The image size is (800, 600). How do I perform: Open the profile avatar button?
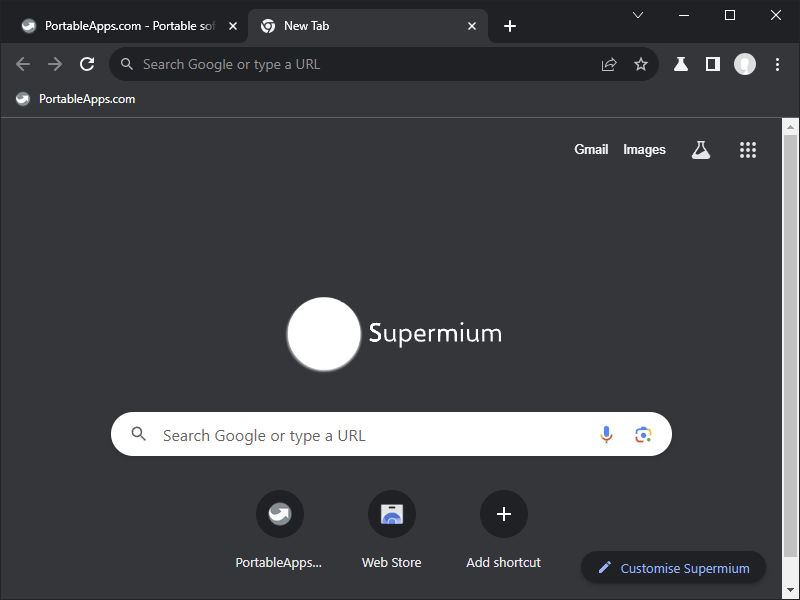(745, 64)
